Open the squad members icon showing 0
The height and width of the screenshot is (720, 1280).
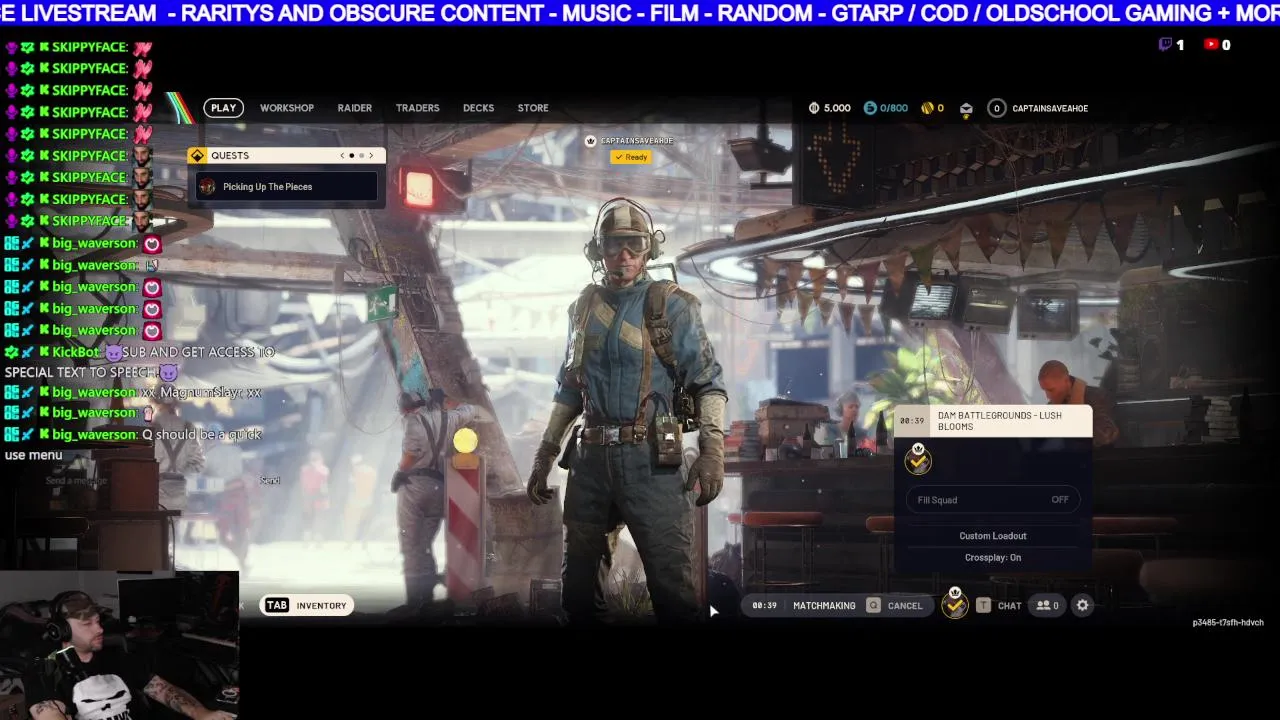1048,606
